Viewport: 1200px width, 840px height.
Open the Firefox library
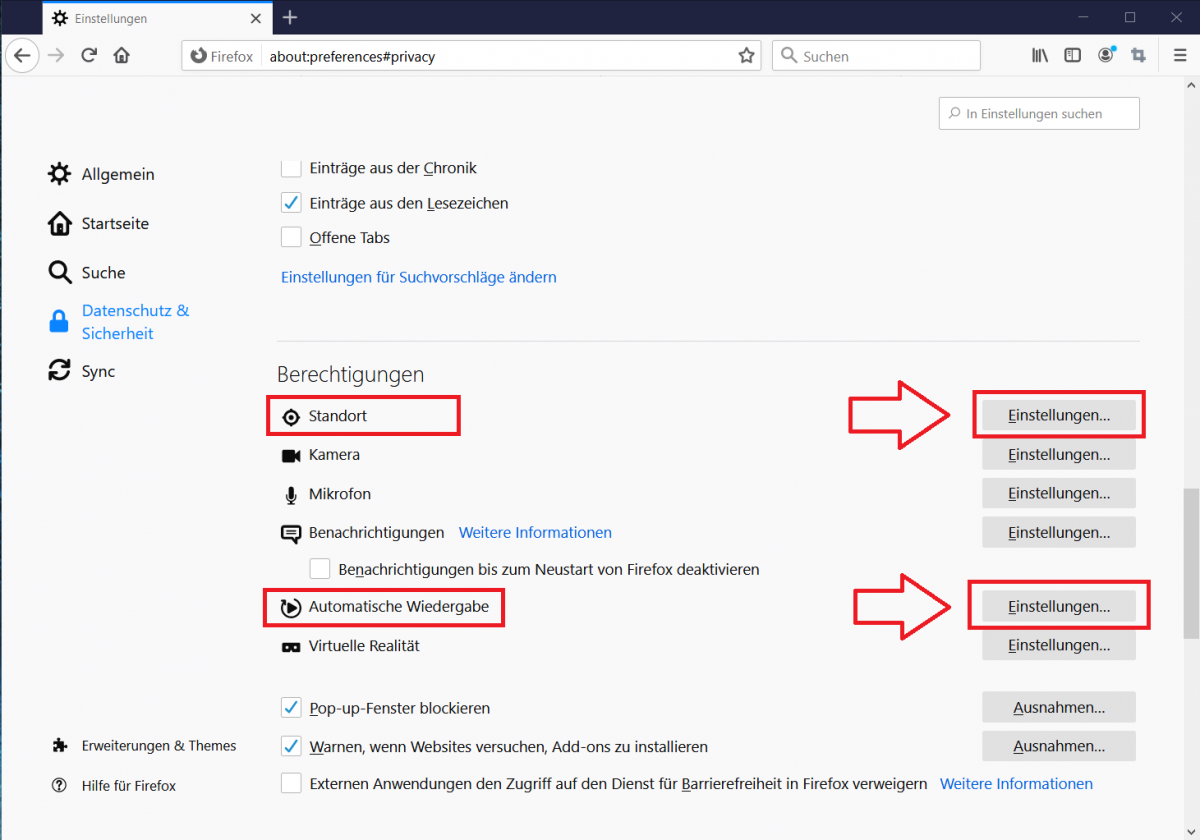1039,55
